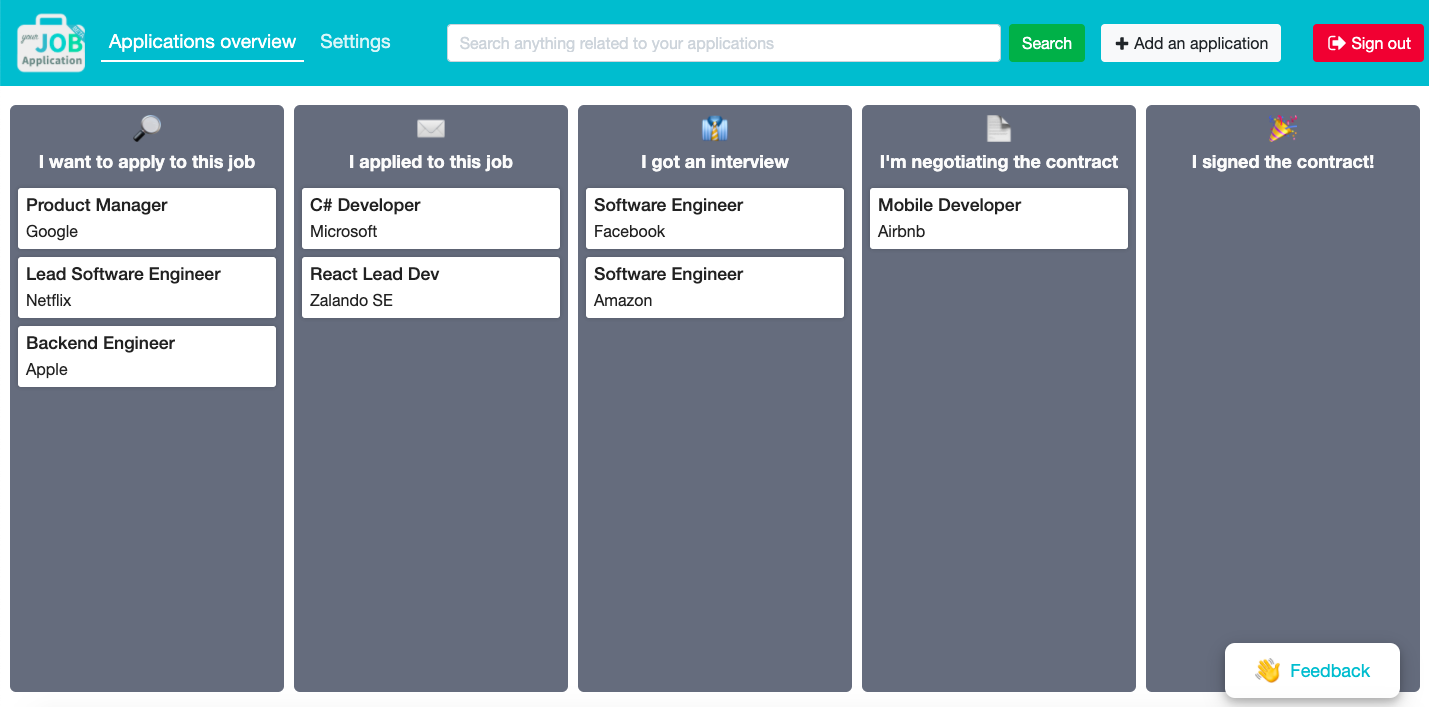Click the Sign out button
This screenshot has width=1429, height=707.
click(x=1367, y=43)
